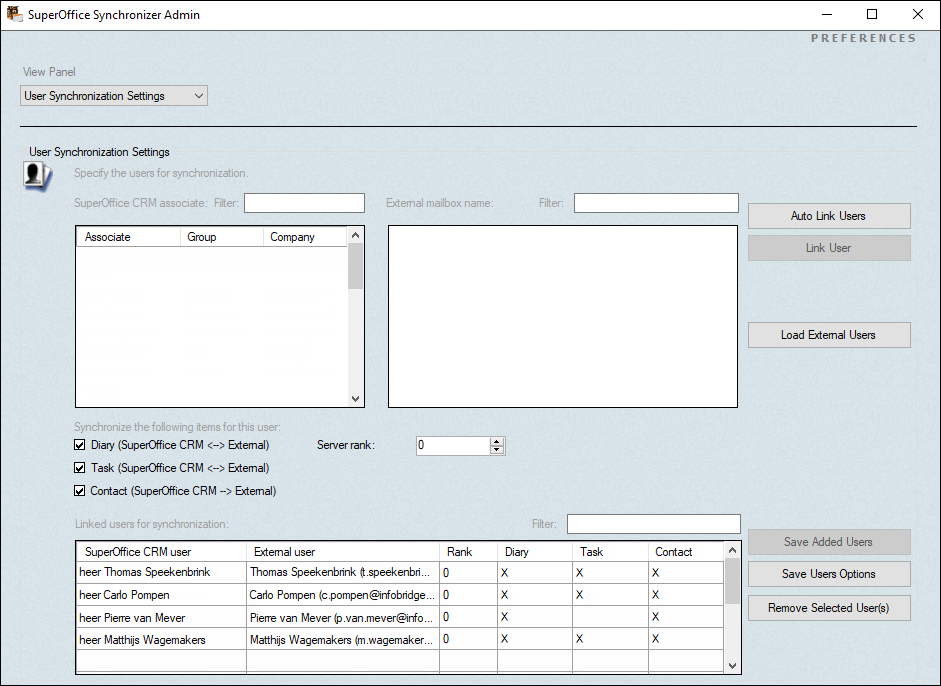
Task: Click the linked users scroll down arrow
Action: click(732, 665)
